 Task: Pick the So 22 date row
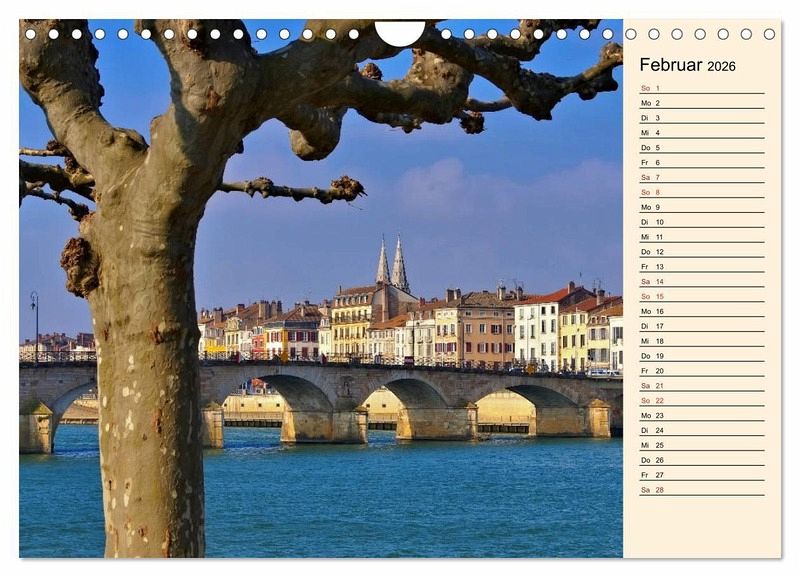[701, 400]
